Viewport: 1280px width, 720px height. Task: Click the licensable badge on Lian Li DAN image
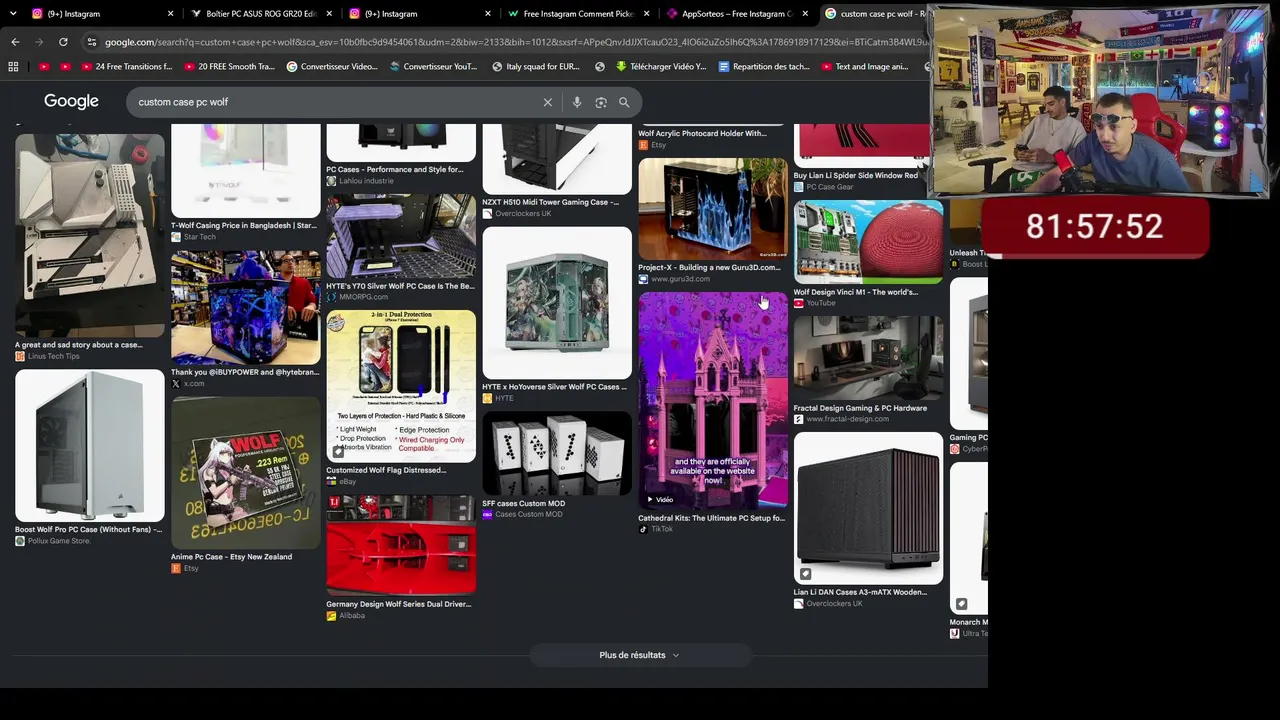805,574
